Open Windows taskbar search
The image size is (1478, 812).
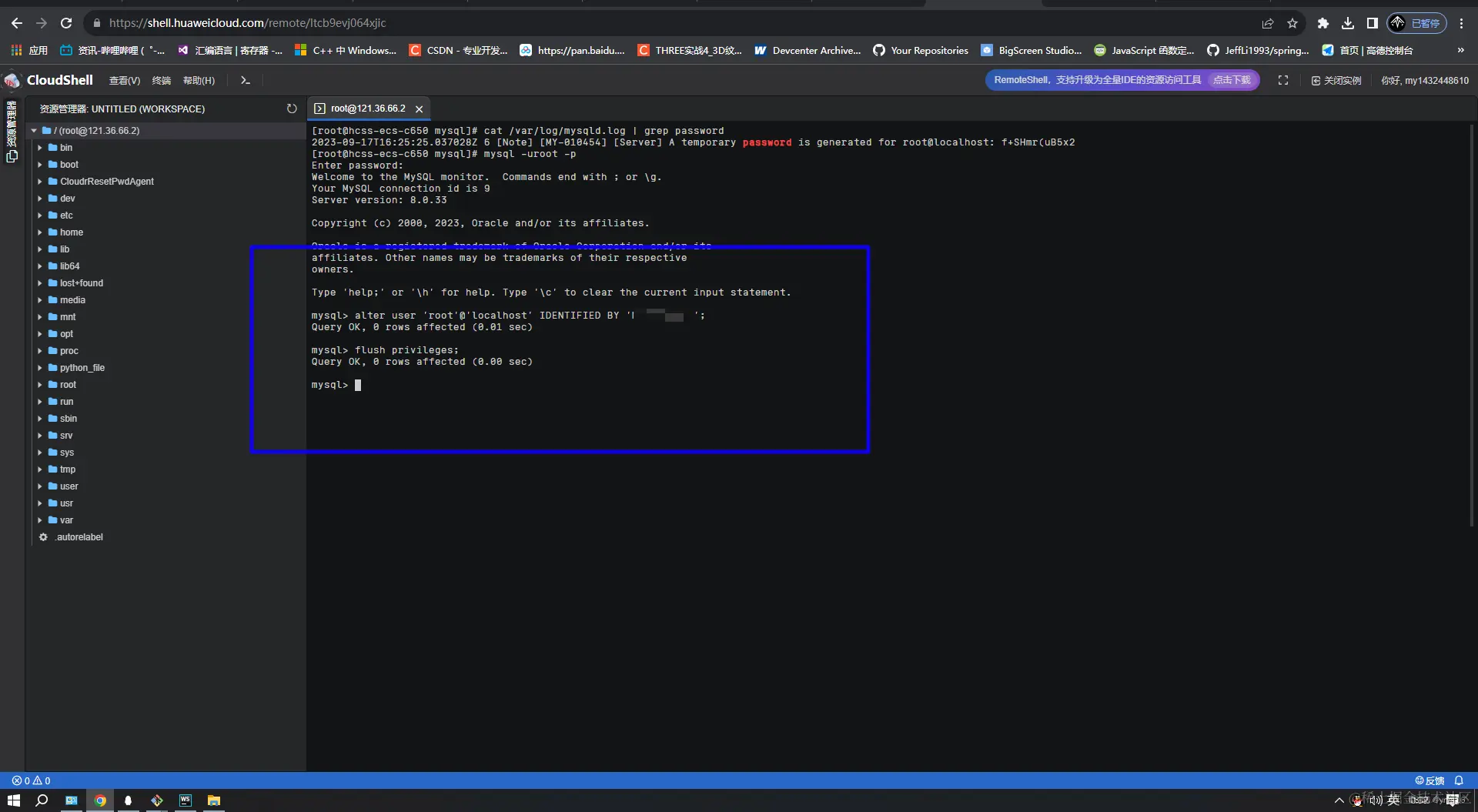(x=42, y=800)
